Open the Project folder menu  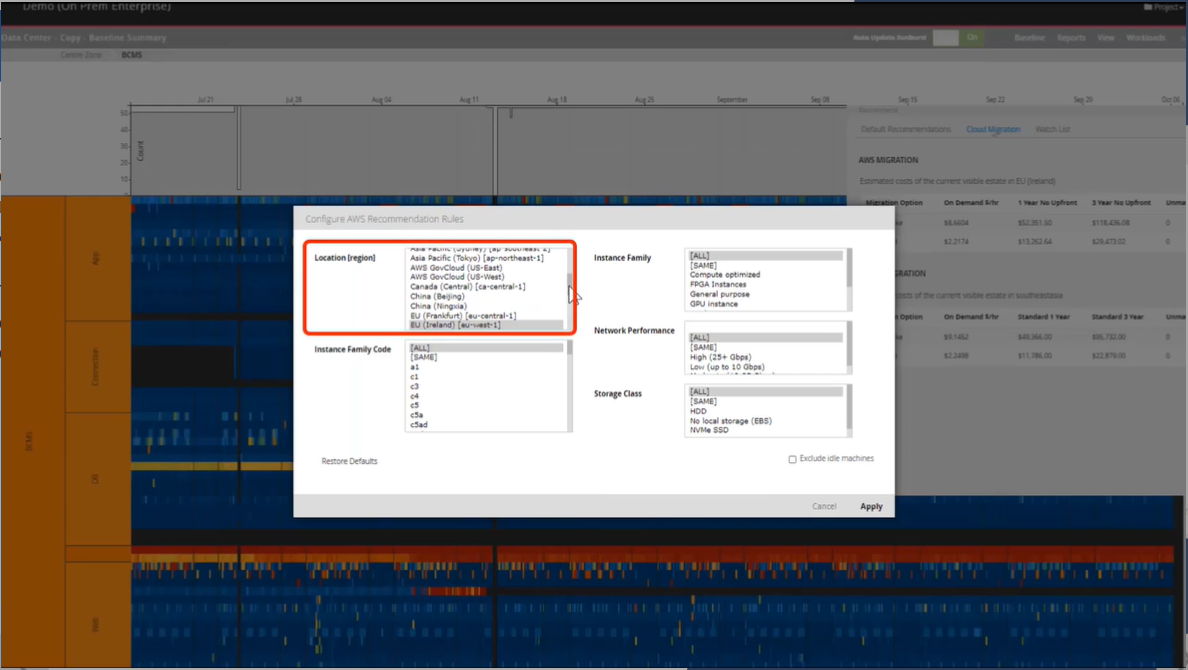(1165, 7)
